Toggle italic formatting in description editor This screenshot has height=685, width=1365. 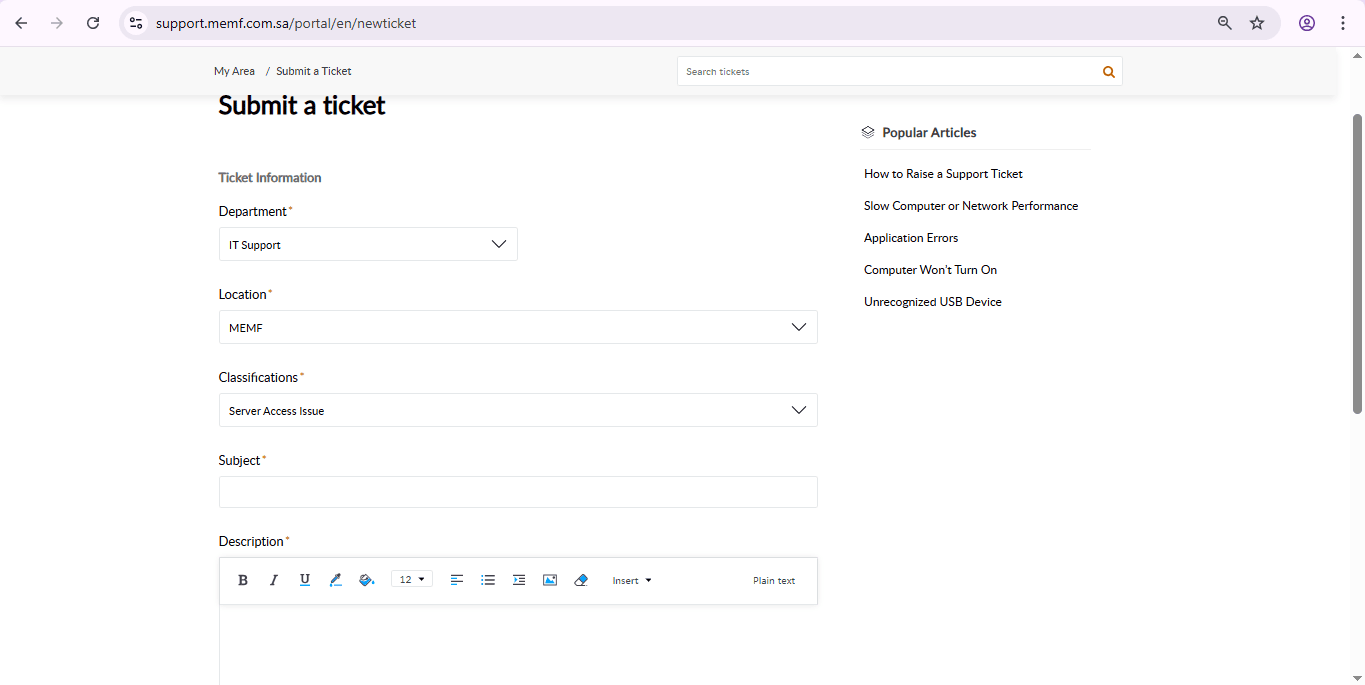tap(274, 580)
